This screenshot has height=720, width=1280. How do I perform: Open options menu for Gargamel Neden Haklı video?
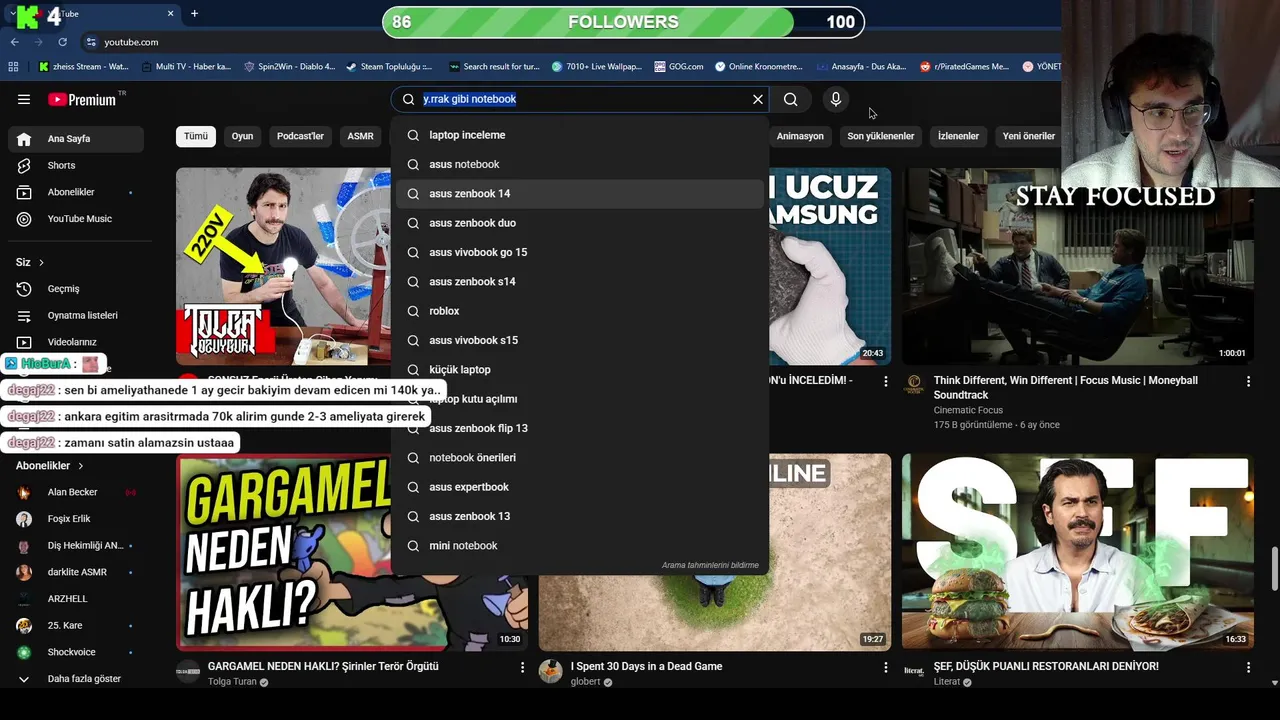(x=522, y=667)
